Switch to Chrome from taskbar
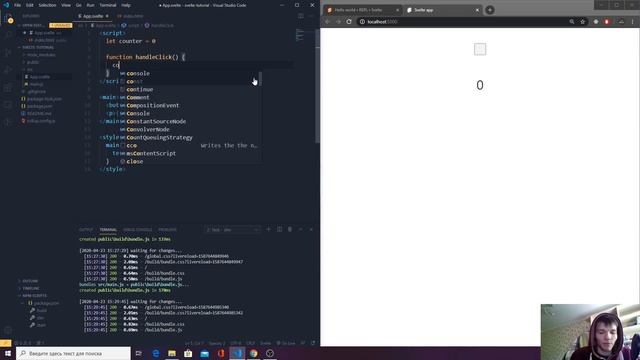The height and width of the screenshot is (360, 640). (253, 353)
